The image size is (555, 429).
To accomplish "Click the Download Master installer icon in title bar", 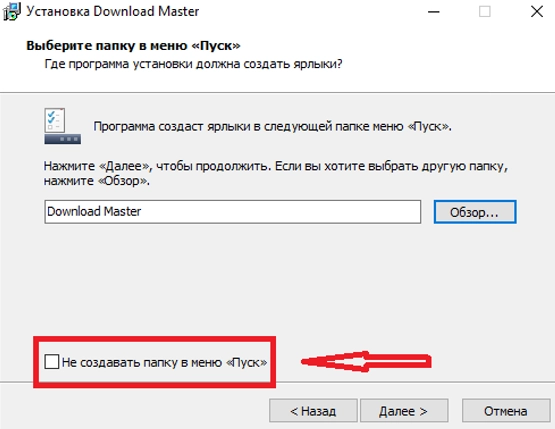I will click(12, 11).
